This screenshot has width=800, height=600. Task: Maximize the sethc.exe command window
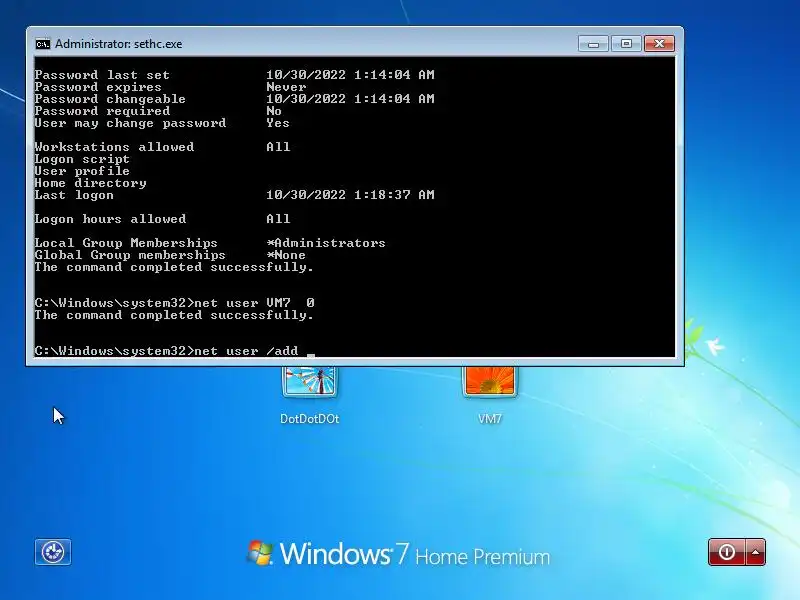click(x=626, y=44)
